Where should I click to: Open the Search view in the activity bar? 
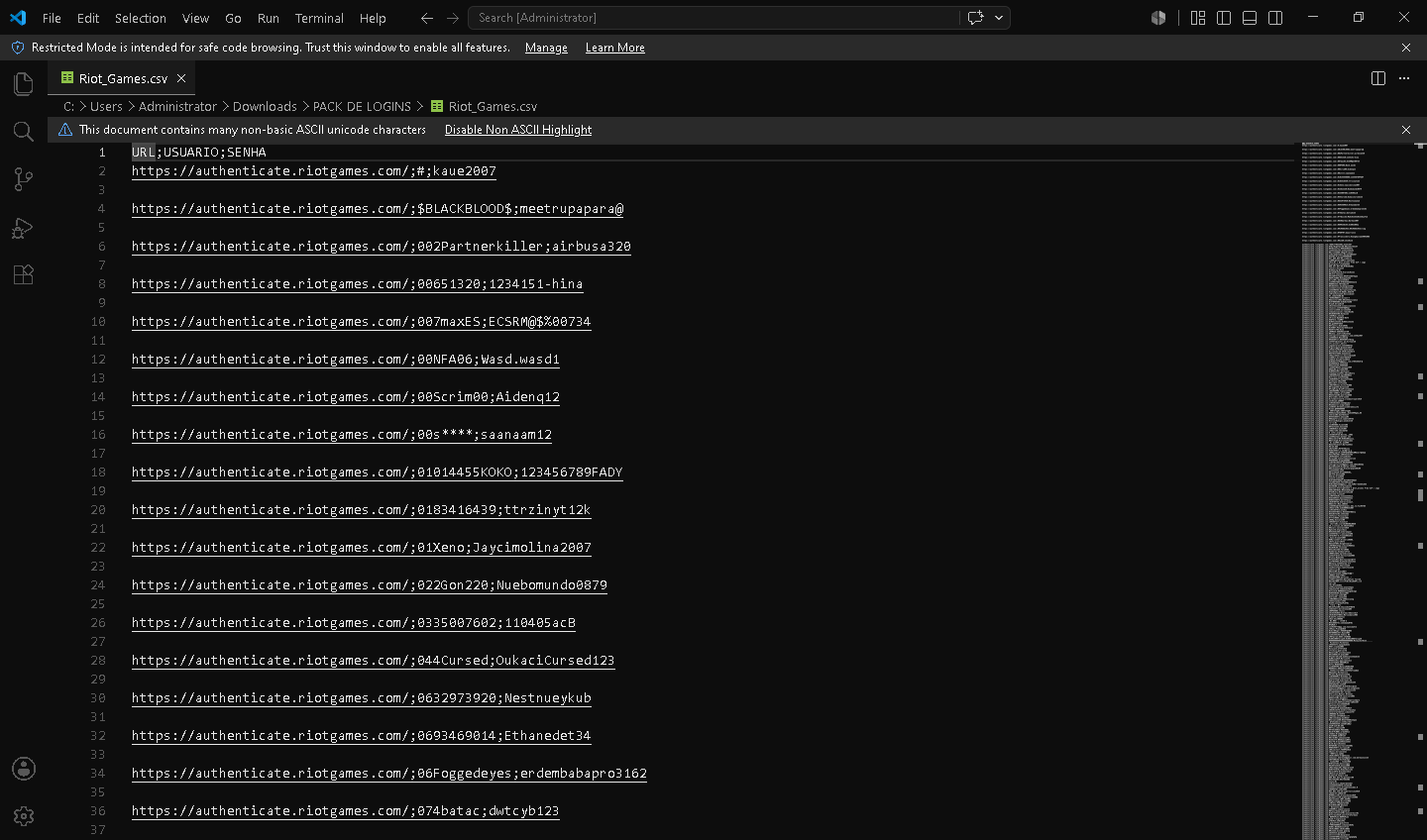pos(23,132)
